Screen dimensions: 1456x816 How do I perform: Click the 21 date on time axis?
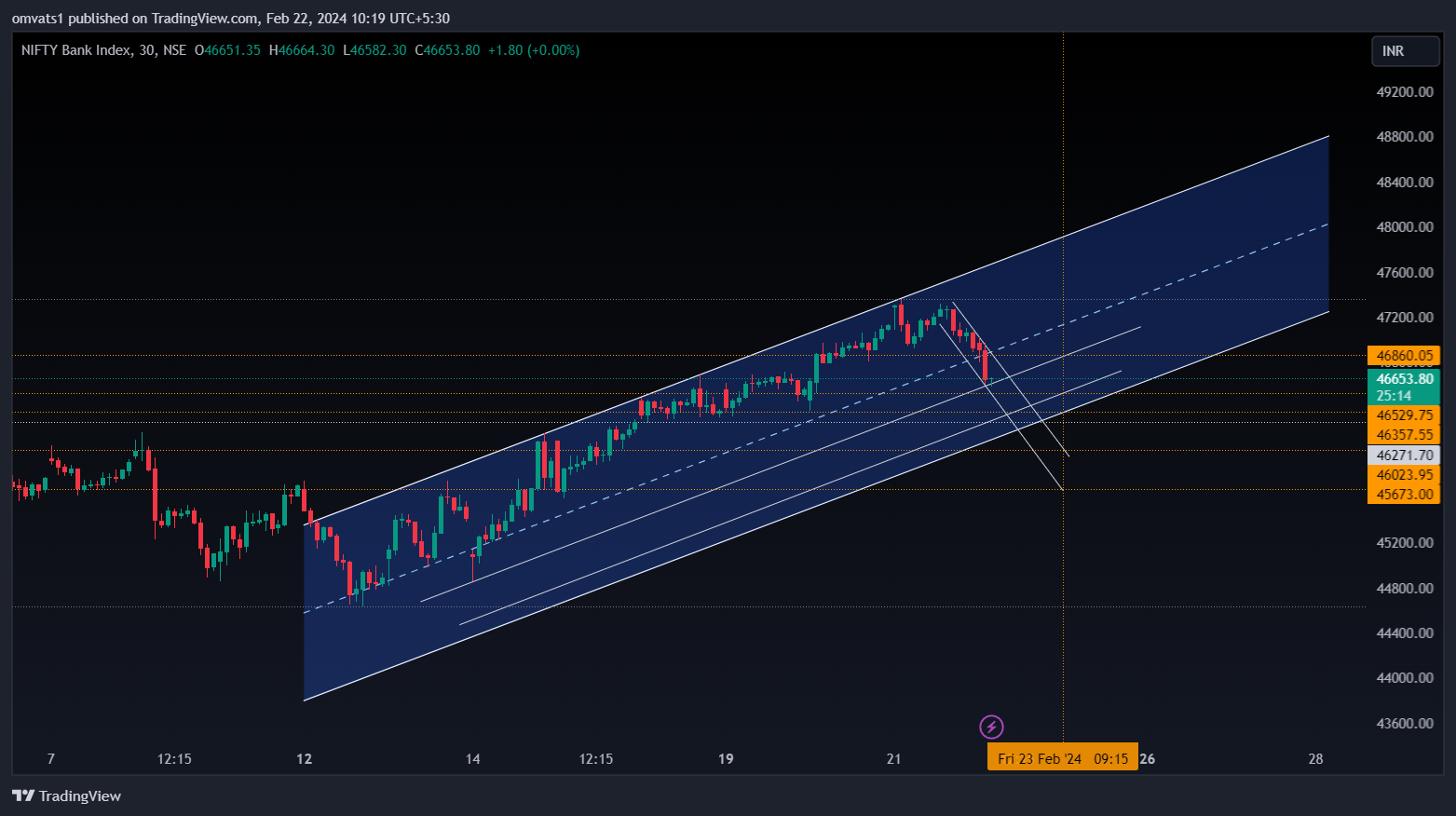click(894, 759)
